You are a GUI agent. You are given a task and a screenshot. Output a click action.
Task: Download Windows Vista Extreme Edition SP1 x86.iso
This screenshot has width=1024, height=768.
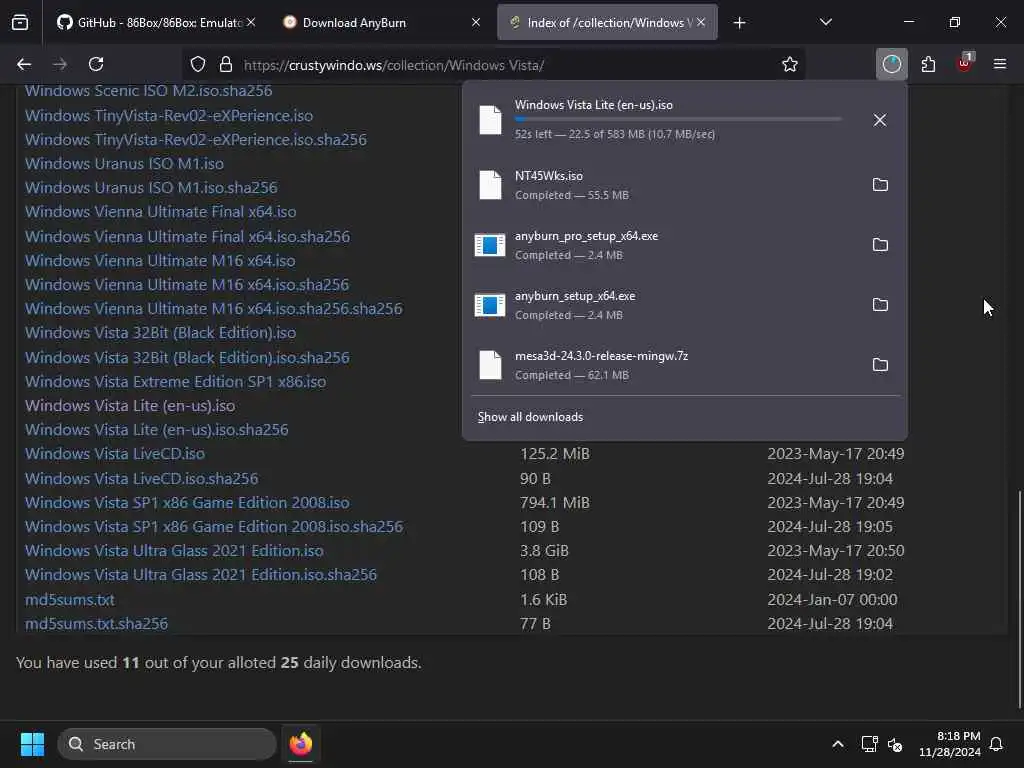pyautogui.click(x=175, y=382)
